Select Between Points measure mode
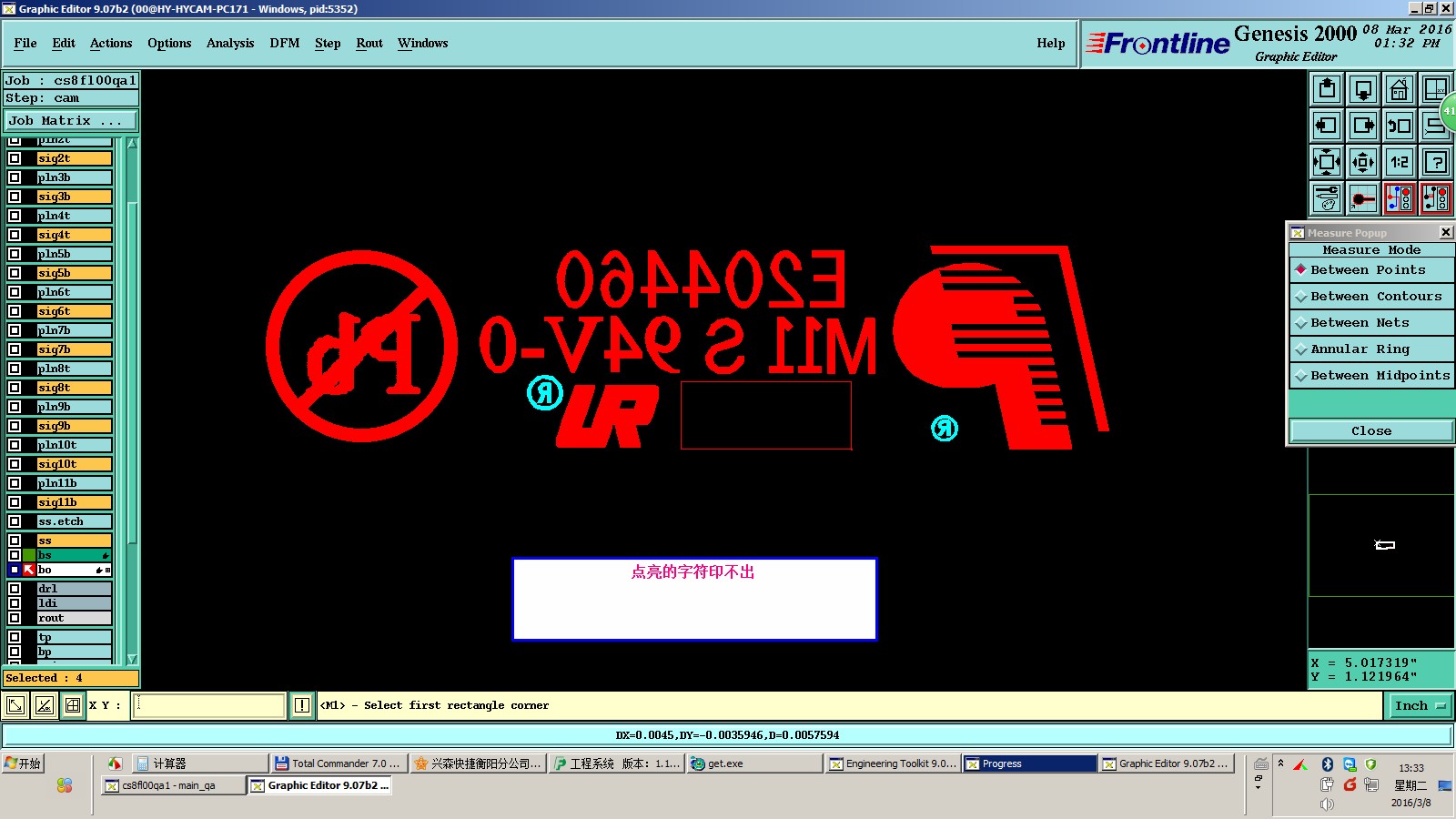Screen dimensions: 1456x819 tap(1371, 270)
